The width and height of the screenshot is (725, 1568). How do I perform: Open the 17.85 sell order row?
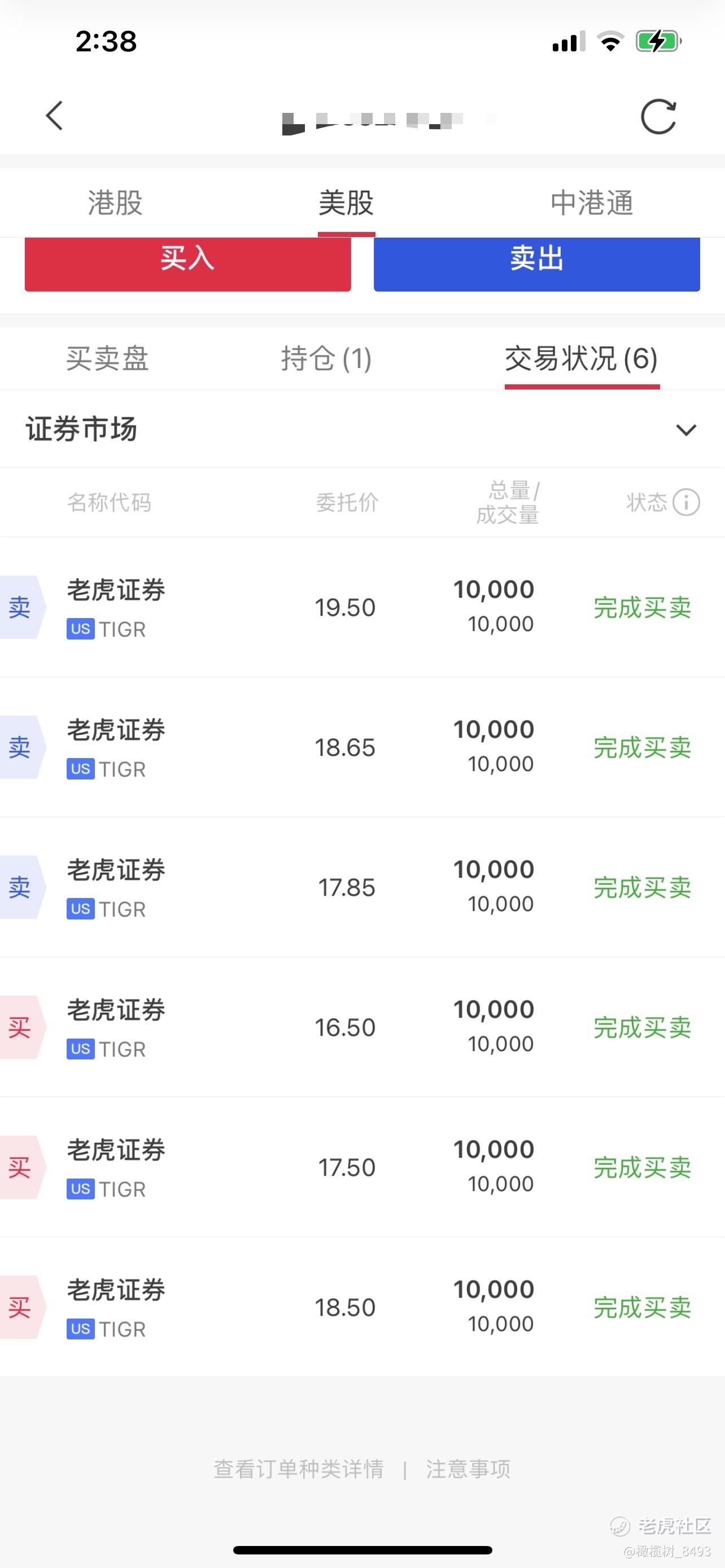[x=362, y=887]
